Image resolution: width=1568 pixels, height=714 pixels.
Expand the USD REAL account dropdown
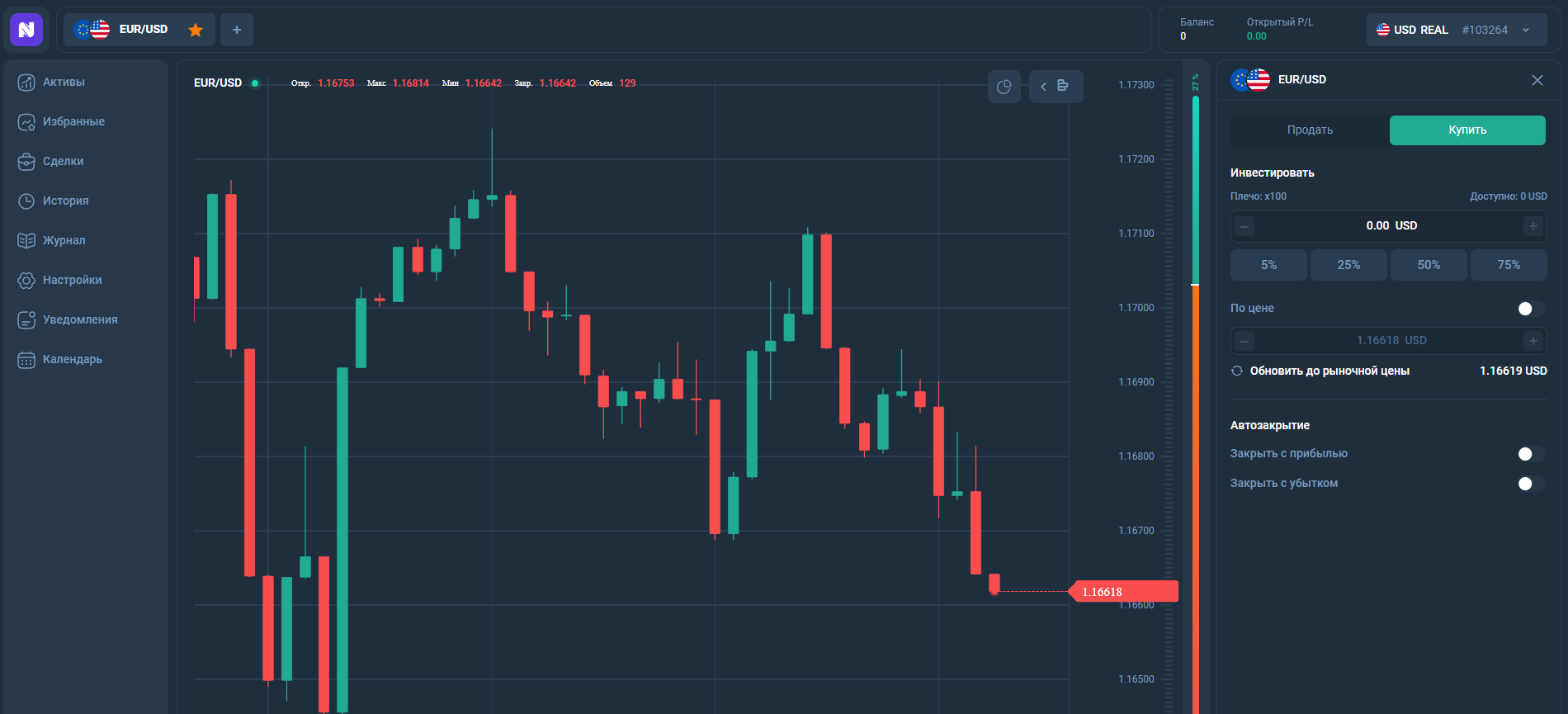pyautogui.click(x=1526, y=30)
